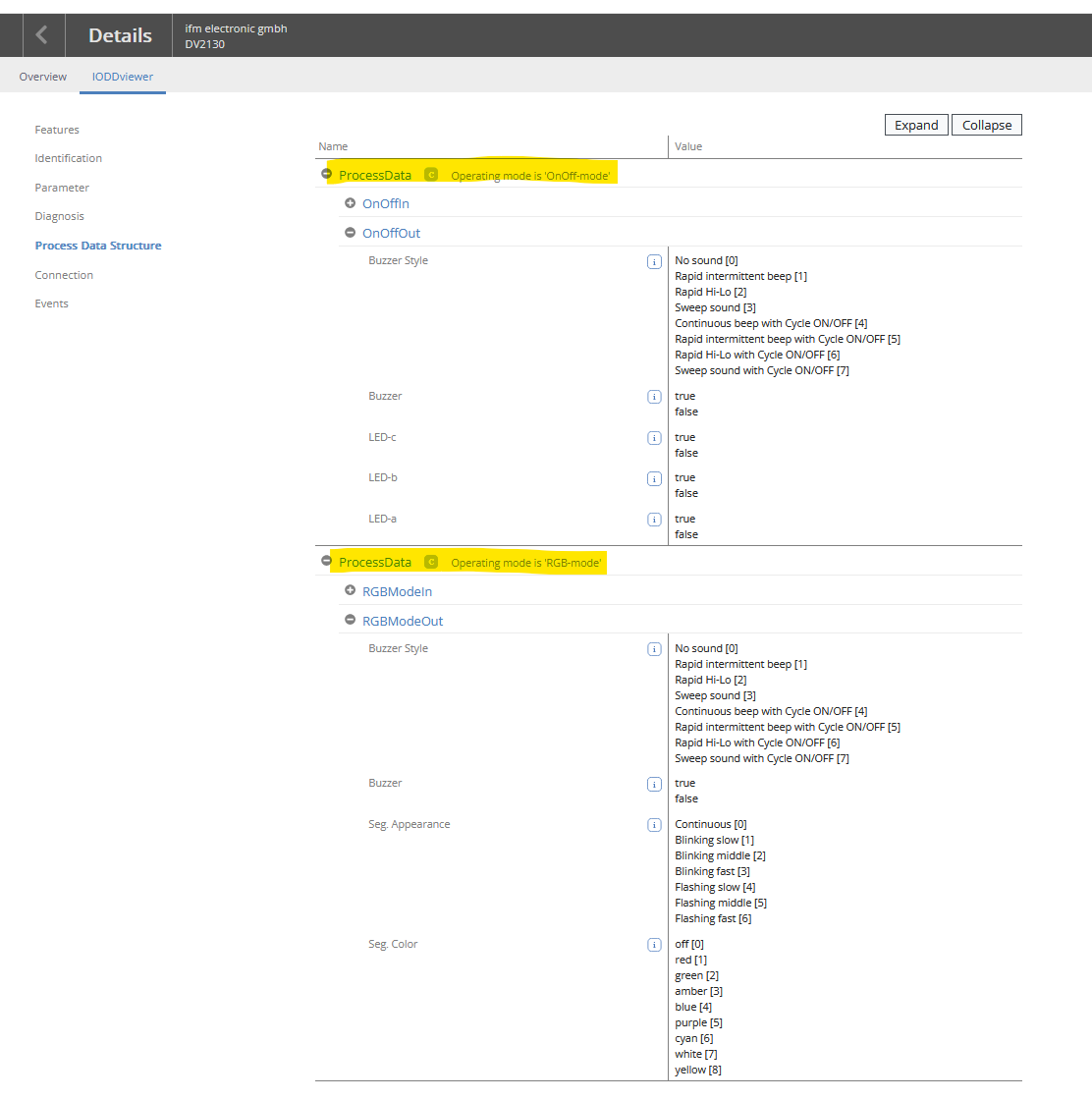Expand the RGBModeIn node
The width and height of the screenshot is (1092, 1100).
tap(350, 590)
